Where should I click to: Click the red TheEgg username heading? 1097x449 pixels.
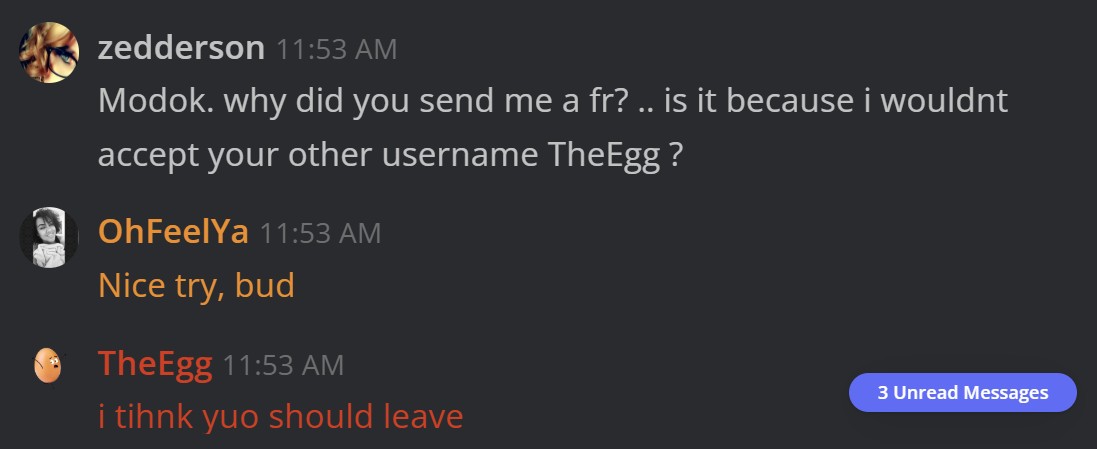click(155, 364)
